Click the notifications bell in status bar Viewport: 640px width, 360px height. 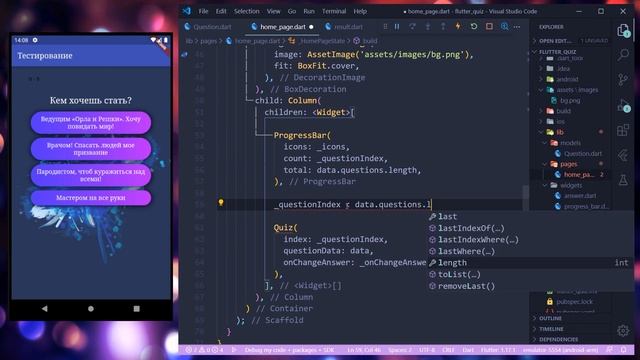pyautogui.click(x=623, y=350)
